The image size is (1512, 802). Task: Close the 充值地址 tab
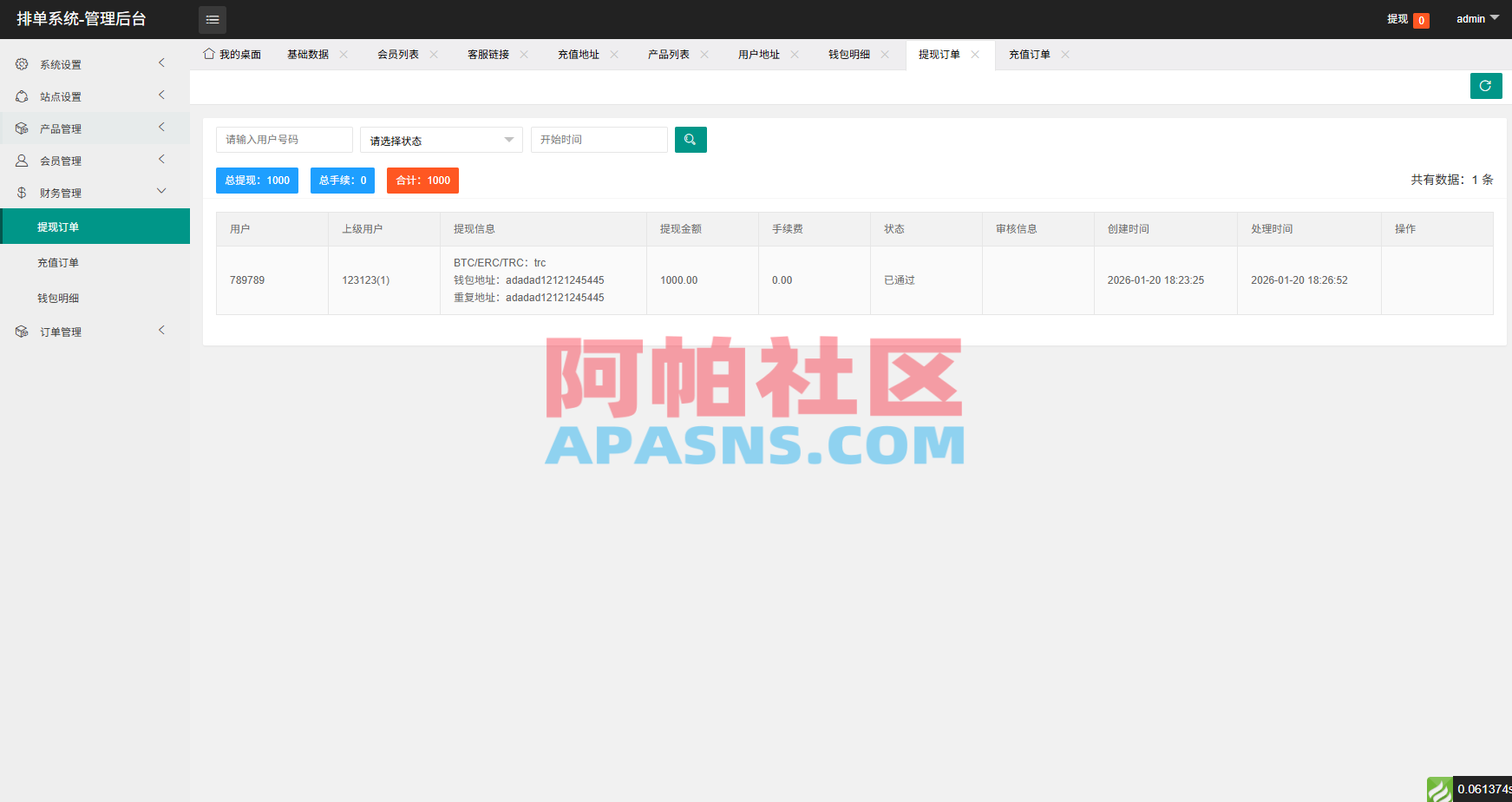tap(614, 54)
